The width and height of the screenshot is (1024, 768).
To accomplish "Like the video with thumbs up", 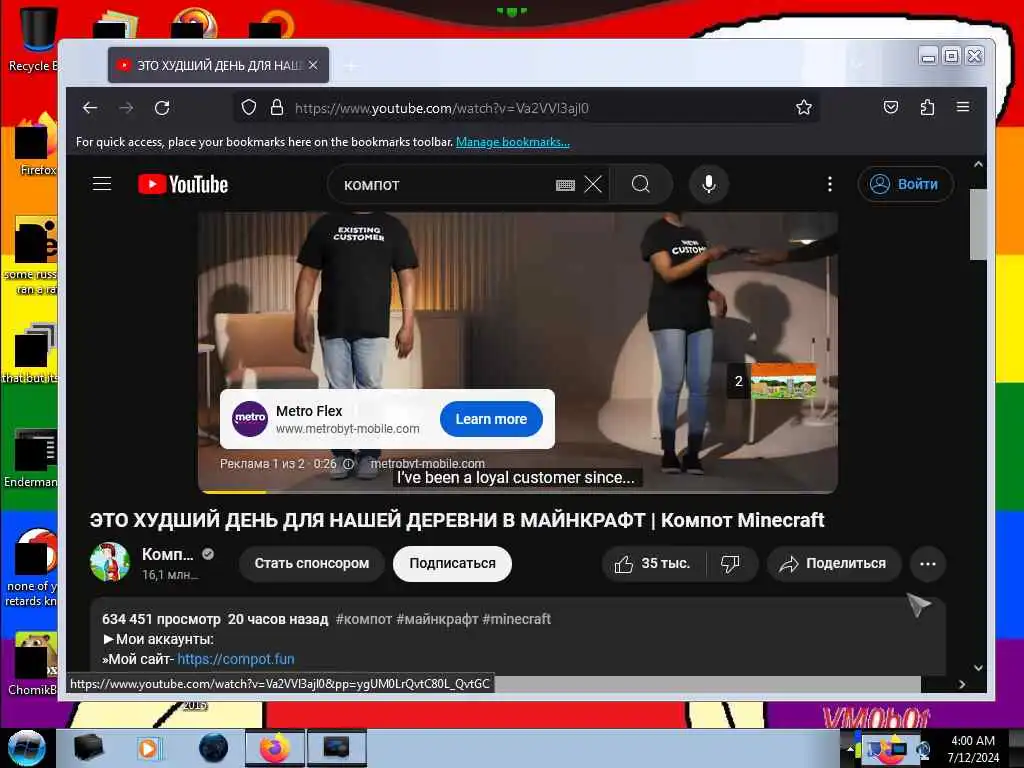I will [x=653, y=564].
